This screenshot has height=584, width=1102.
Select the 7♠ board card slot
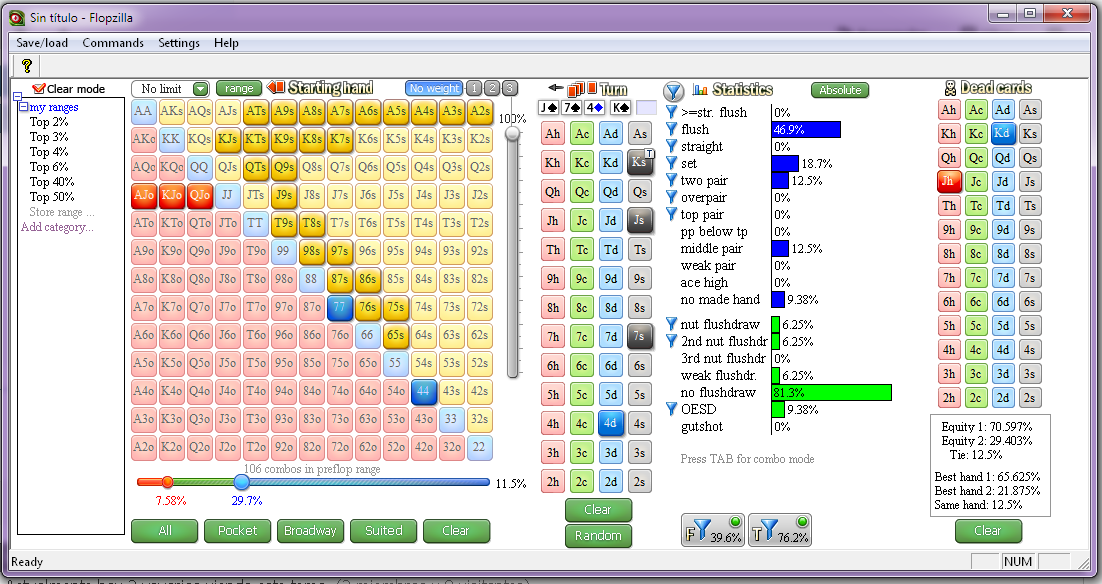tap(572, 108)
